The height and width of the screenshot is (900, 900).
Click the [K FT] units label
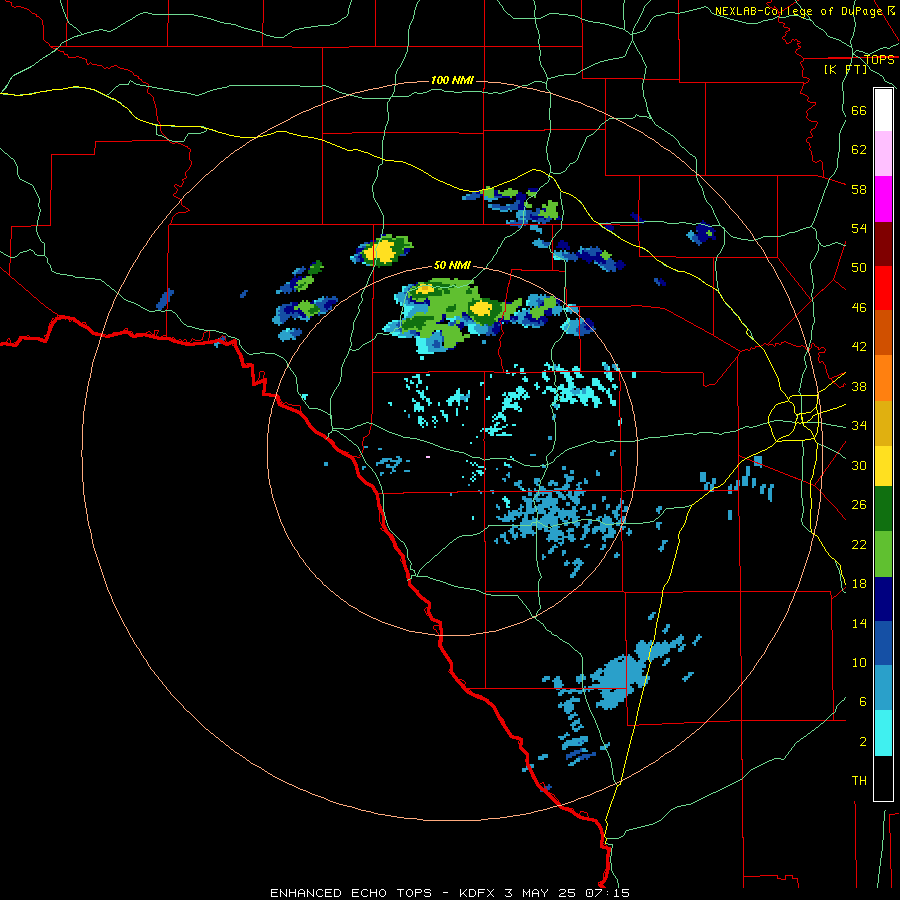pyautogui.click(x=845, y=69)
